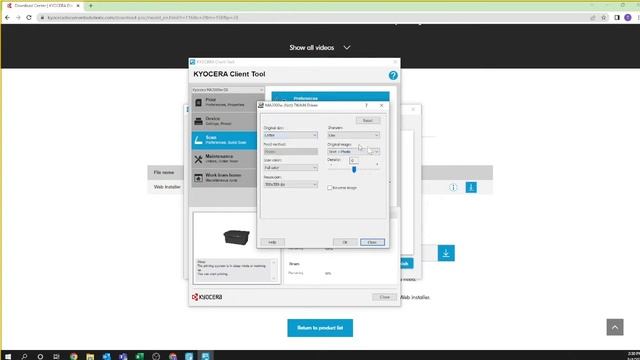The width and height of the screenshot is (640, 360).
Task: Click the Maintenance wrench icon
Action: [198, 159]
